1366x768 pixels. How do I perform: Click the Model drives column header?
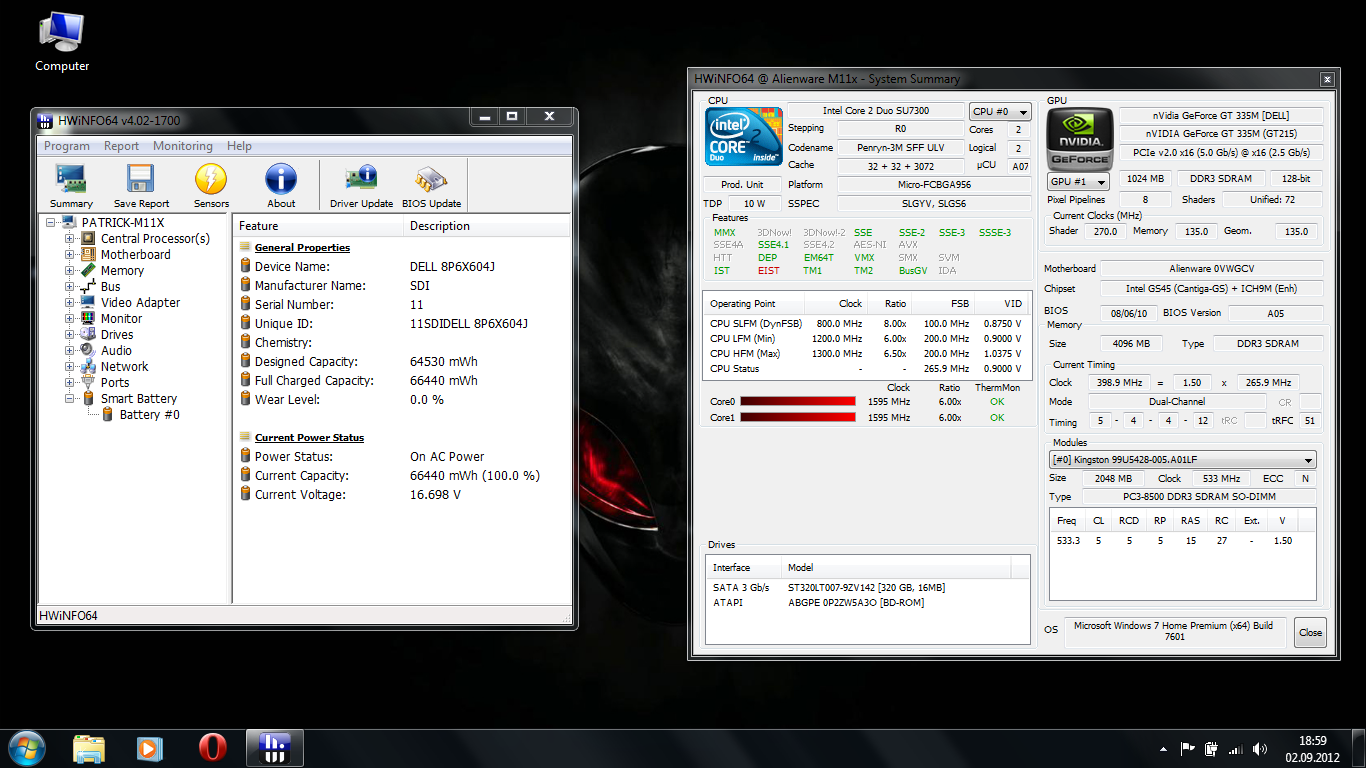click(897, 567)
